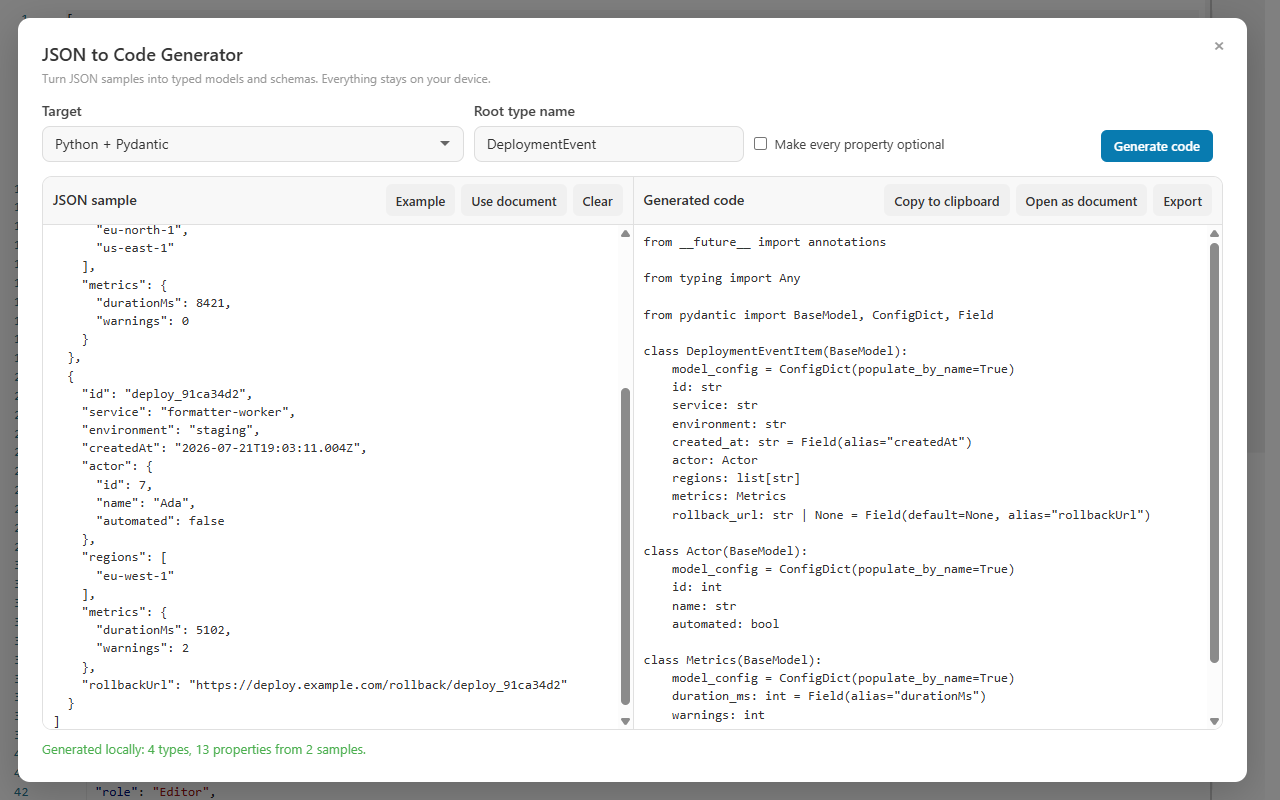The width and height of the screenshot is (1280, 800).
Task: Click the from typing import Any line
Action: coord(722,278)
